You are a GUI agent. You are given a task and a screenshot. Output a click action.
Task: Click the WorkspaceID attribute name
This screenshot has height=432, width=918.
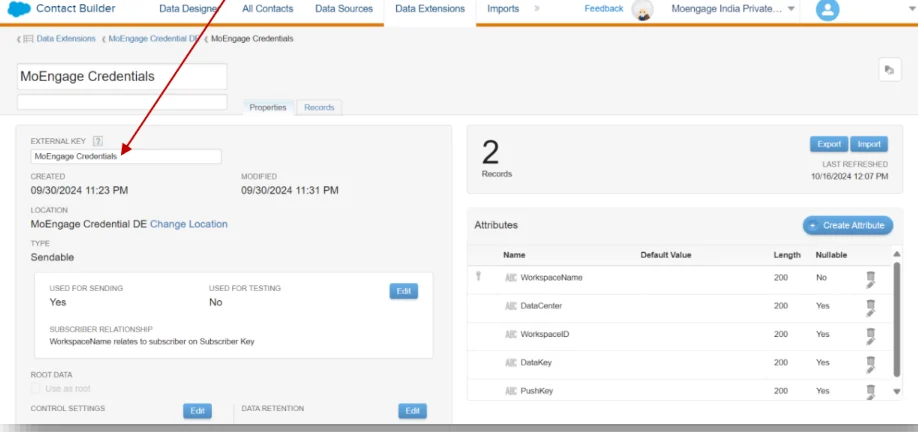545,334
